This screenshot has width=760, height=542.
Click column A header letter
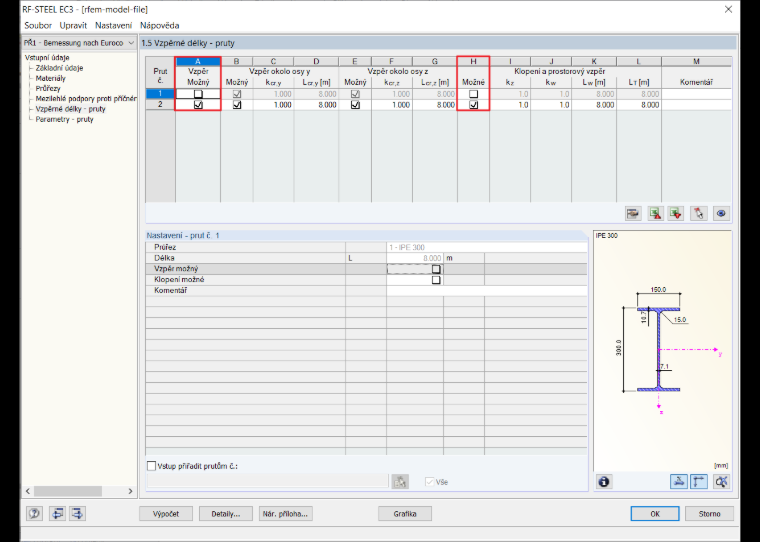click(198, 61)
